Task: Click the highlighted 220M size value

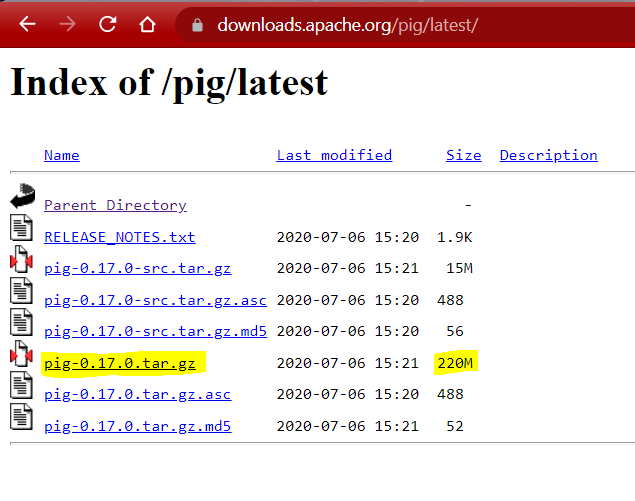Action: point(455,363)
